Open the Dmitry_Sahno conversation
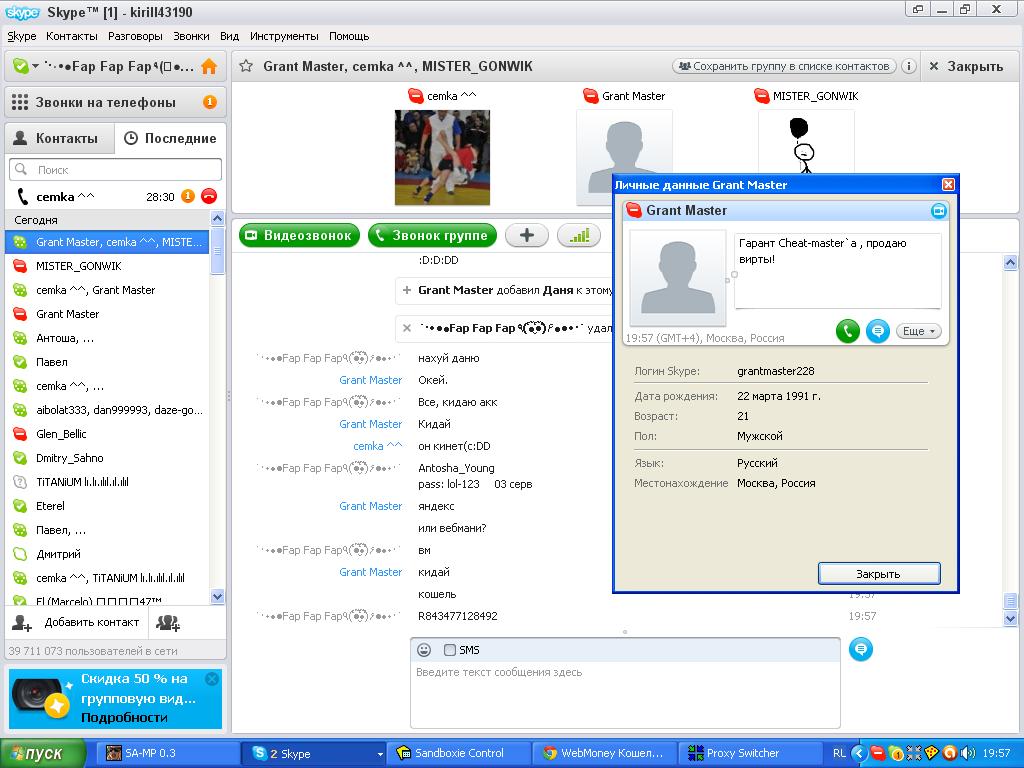 pos(107,458)
